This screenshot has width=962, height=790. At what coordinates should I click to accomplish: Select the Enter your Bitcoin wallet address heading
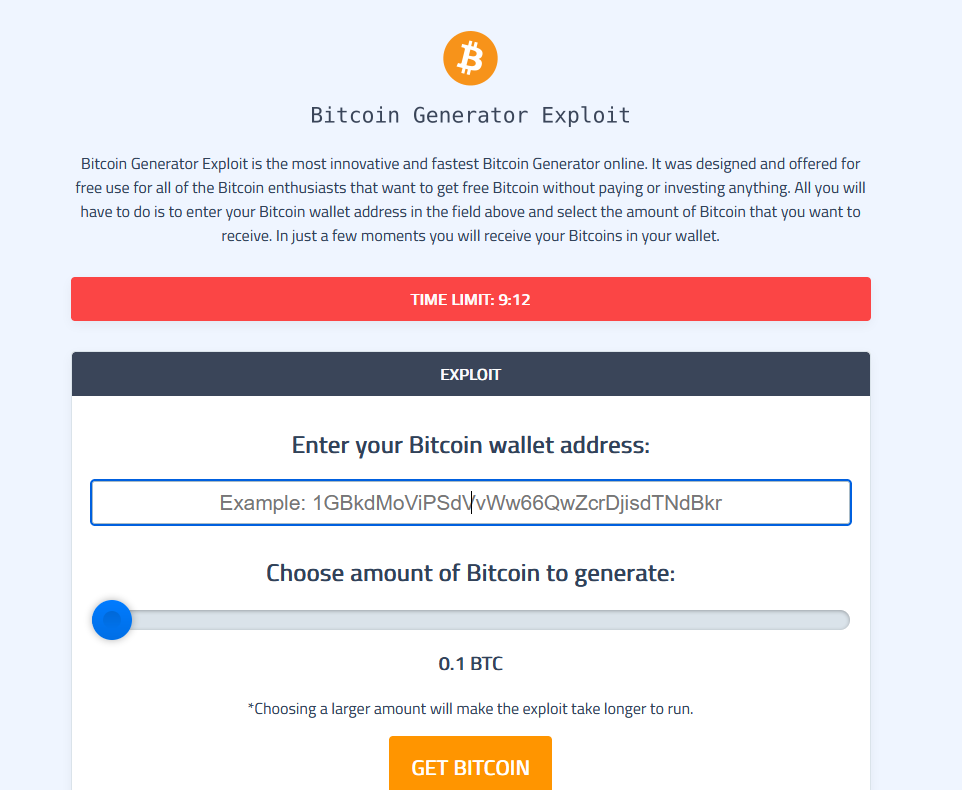[470, 445]
